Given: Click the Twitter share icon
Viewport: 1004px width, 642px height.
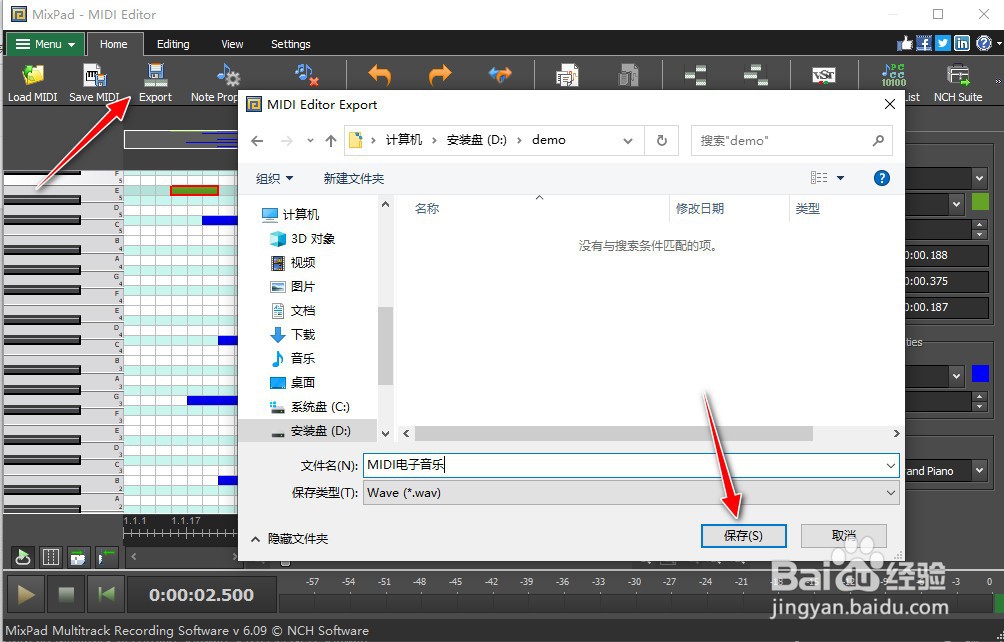Looking at the screenshot, I should point(943,43).
